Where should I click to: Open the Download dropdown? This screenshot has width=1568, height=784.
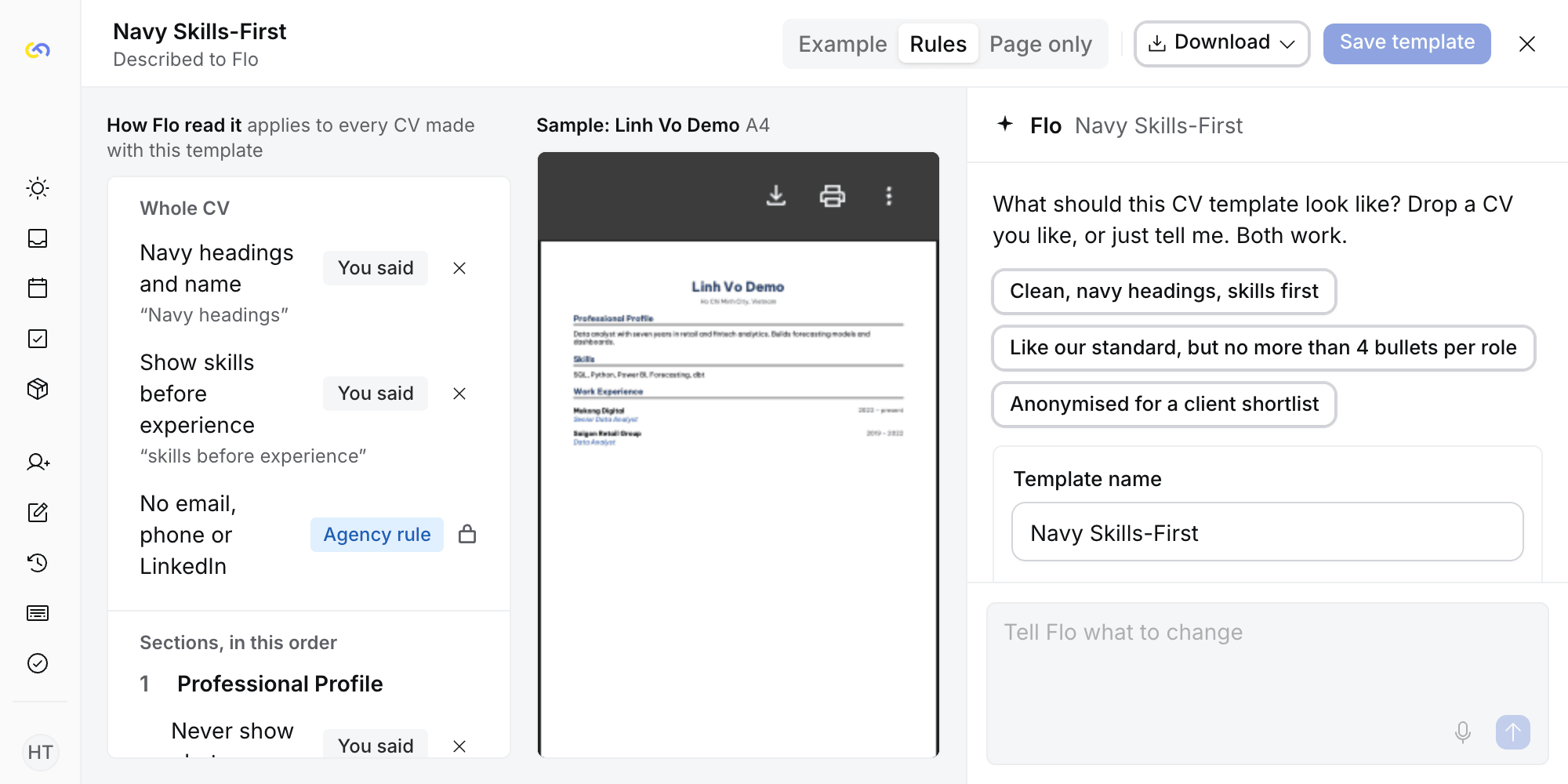(x=1222, y=43)
